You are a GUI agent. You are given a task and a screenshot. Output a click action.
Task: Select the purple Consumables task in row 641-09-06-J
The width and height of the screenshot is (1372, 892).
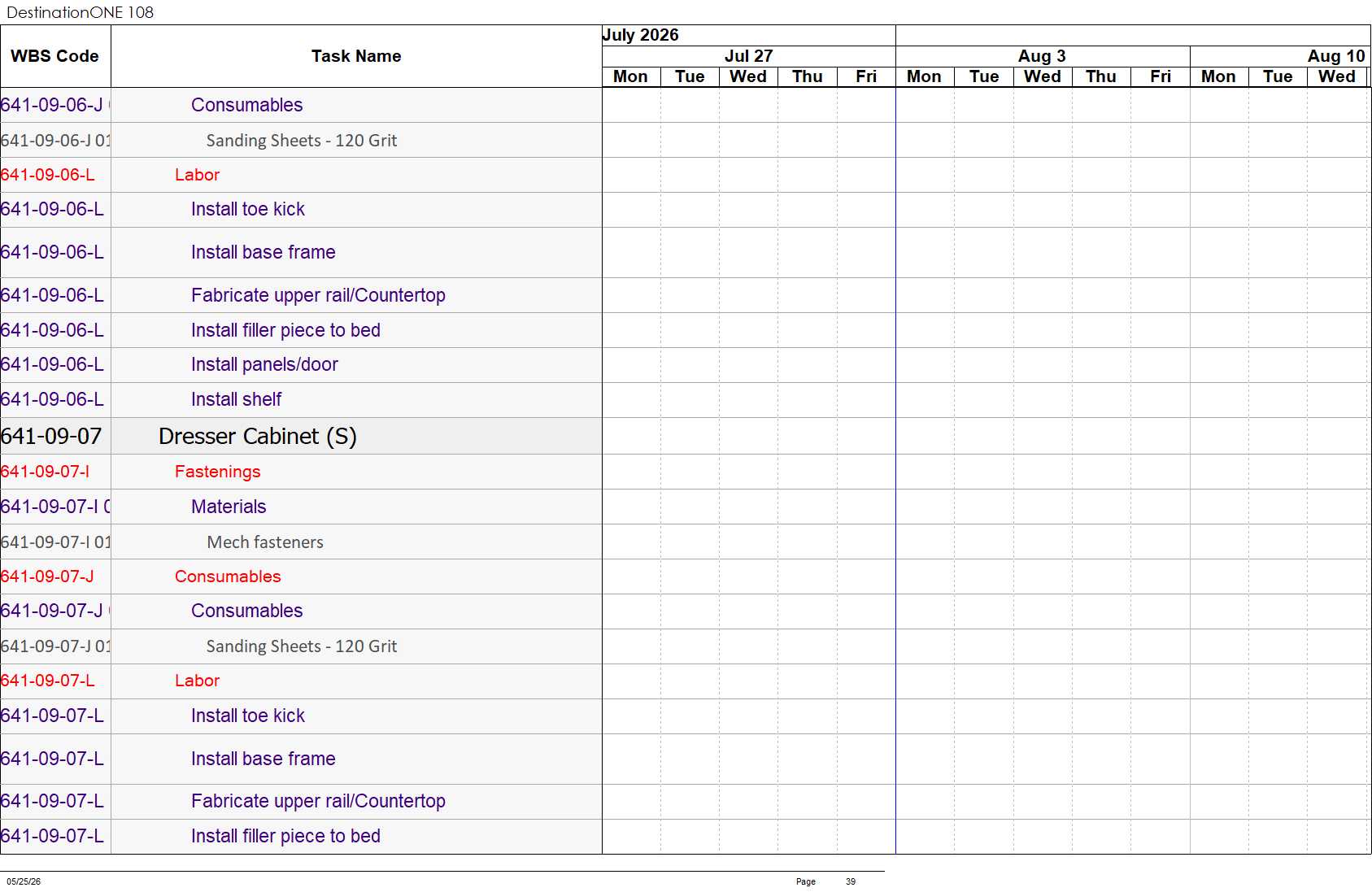pos(246,105)
